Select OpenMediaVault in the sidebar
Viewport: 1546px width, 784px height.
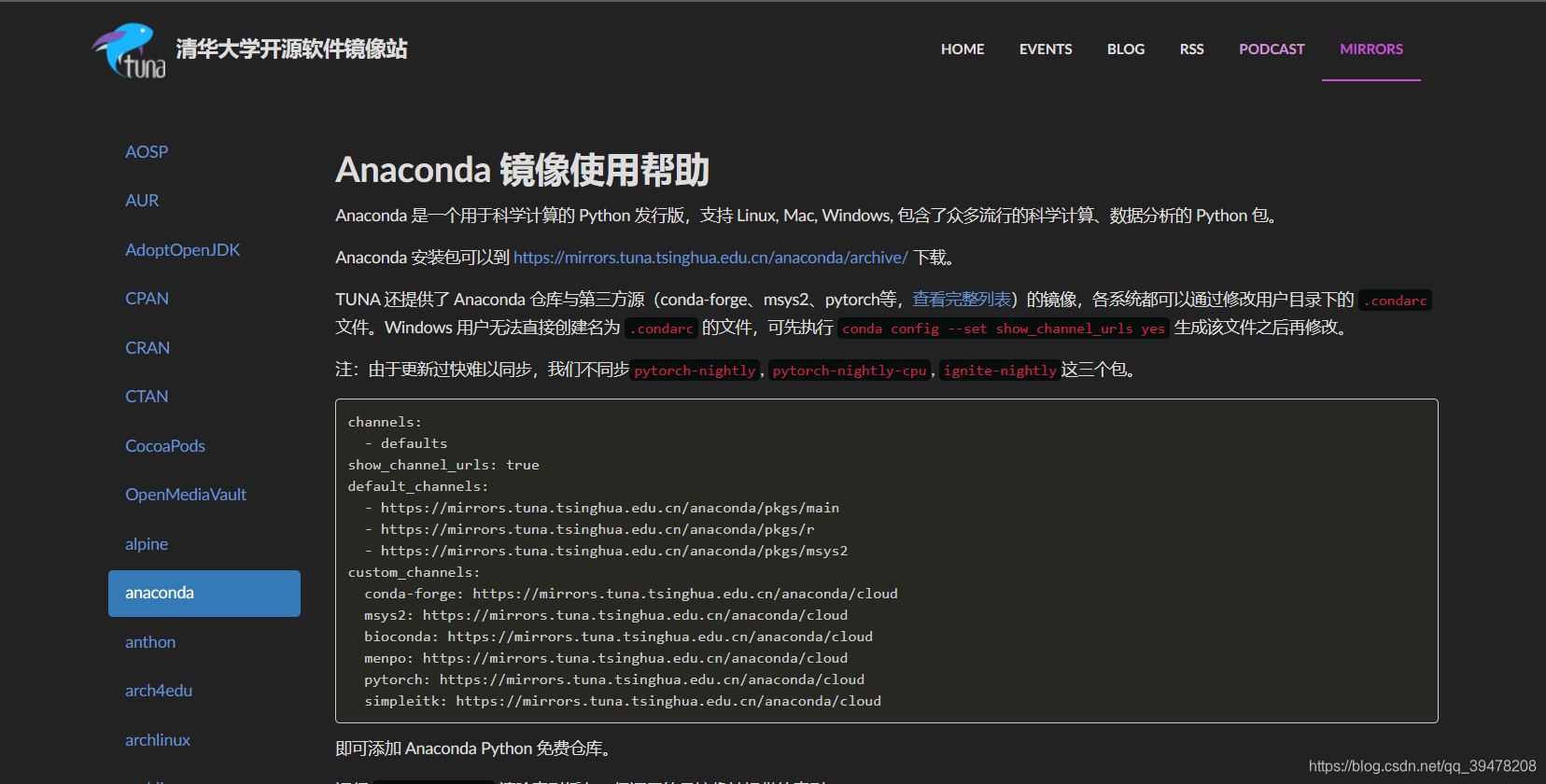186,495
